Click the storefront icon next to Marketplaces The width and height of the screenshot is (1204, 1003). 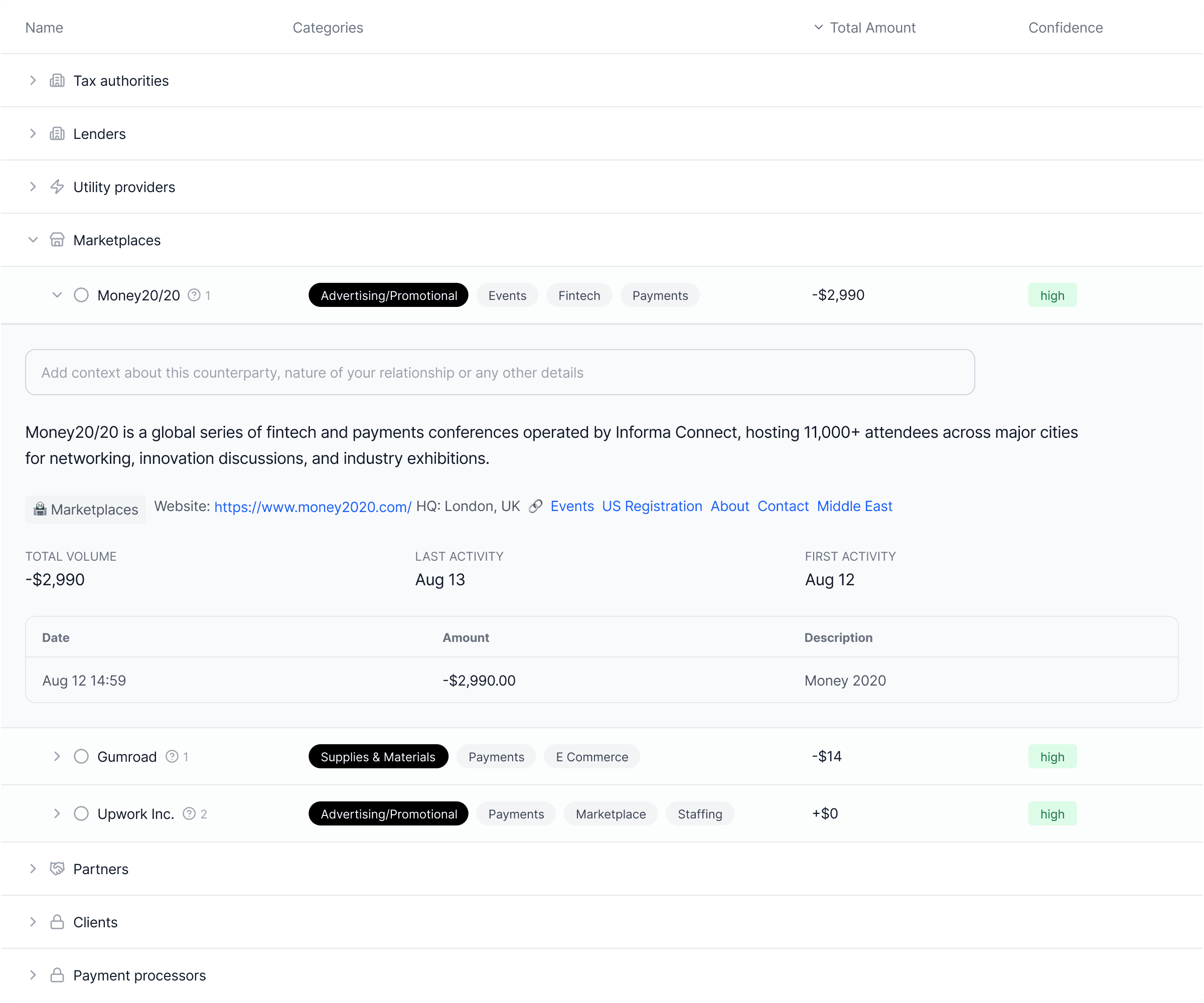57,240
